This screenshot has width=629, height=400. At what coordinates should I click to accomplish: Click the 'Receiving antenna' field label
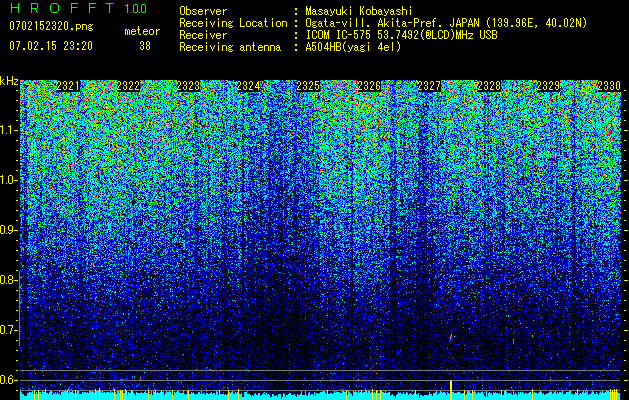click(x=230, y=47)
